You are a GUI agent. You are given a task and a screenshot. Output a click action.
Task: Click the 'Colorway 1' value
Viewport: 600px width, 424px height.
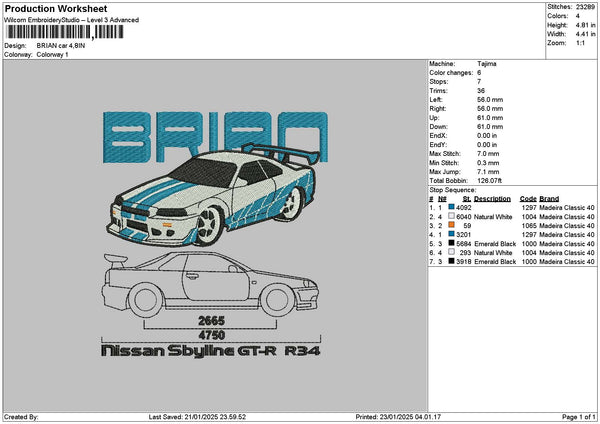pos(52,55)
